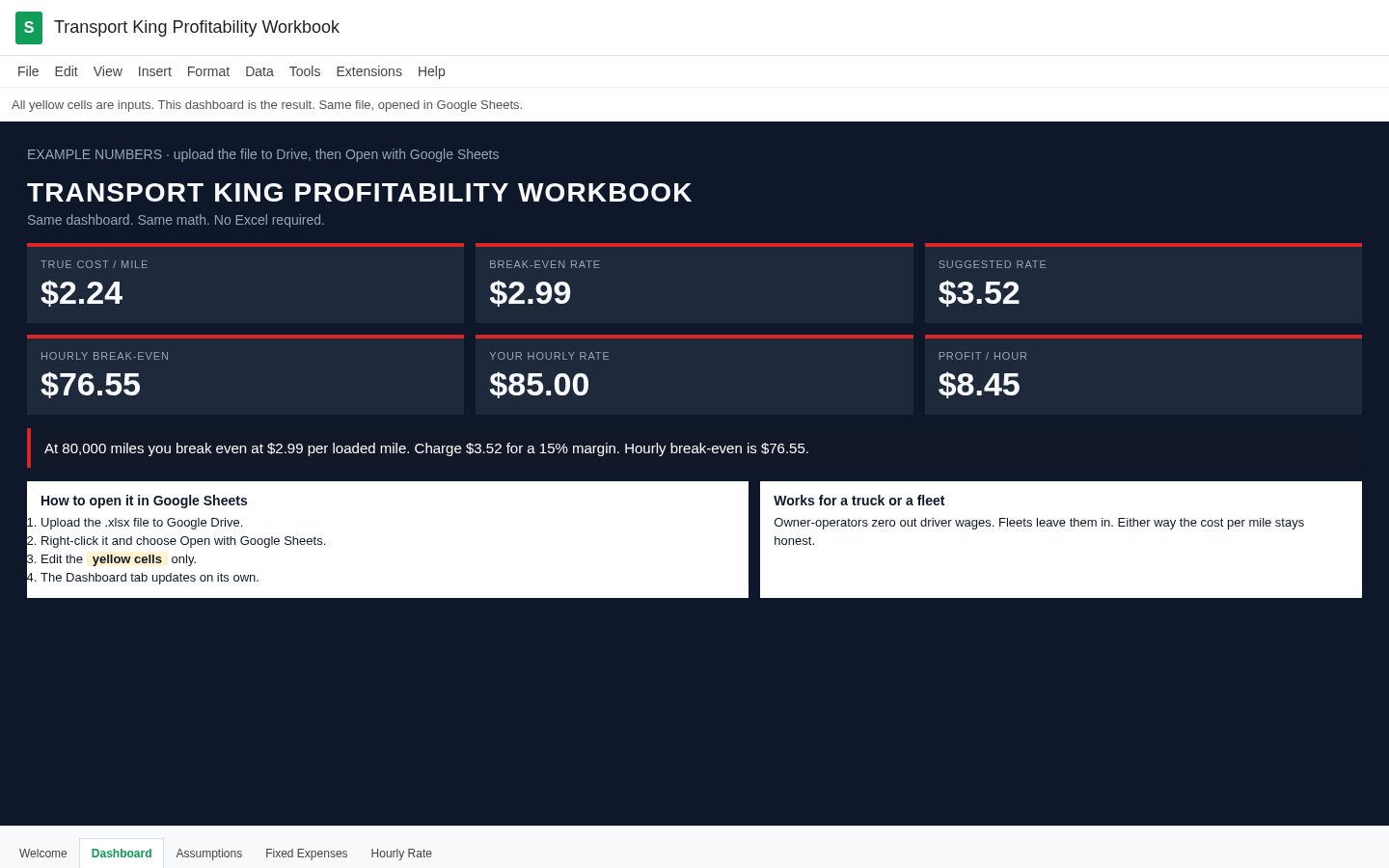Open the View menu
This screenshot has height=868, width=1389.
tap(108, 71)
